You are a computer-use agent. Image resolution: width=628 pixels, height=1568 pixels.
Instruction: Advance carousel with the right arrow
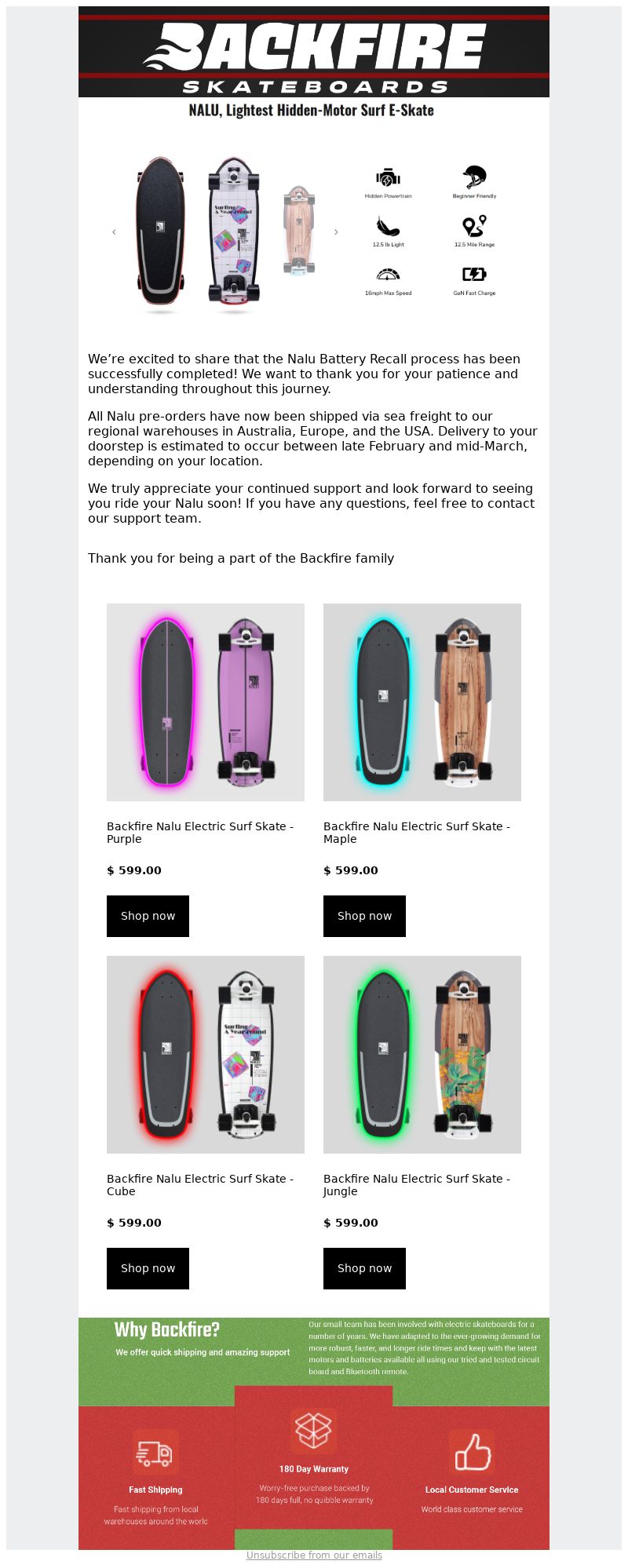[336, 232]
